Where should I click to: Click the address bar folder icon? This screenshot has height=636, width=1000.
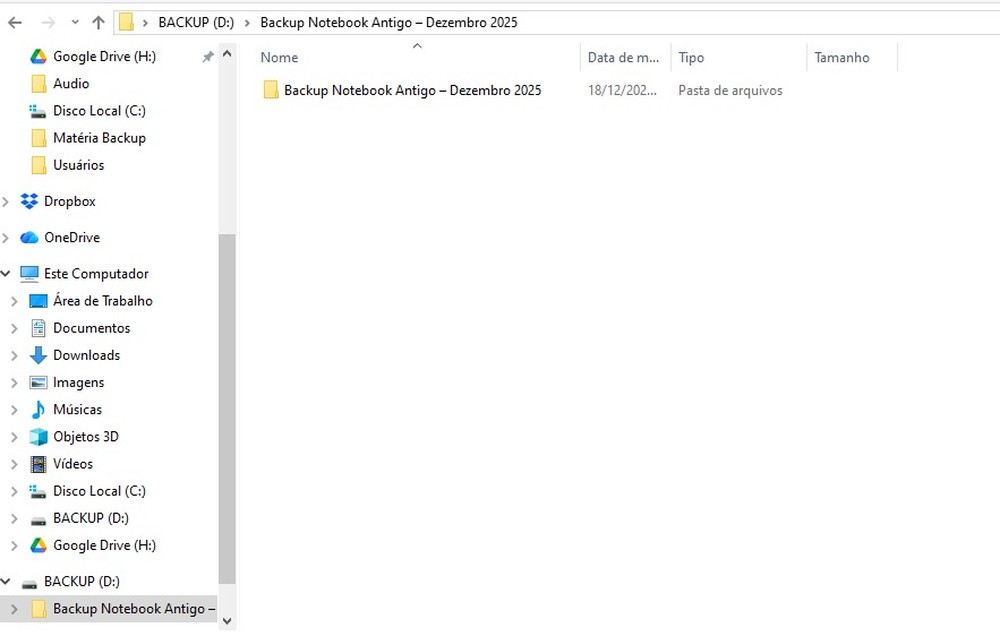click(126, 22)
